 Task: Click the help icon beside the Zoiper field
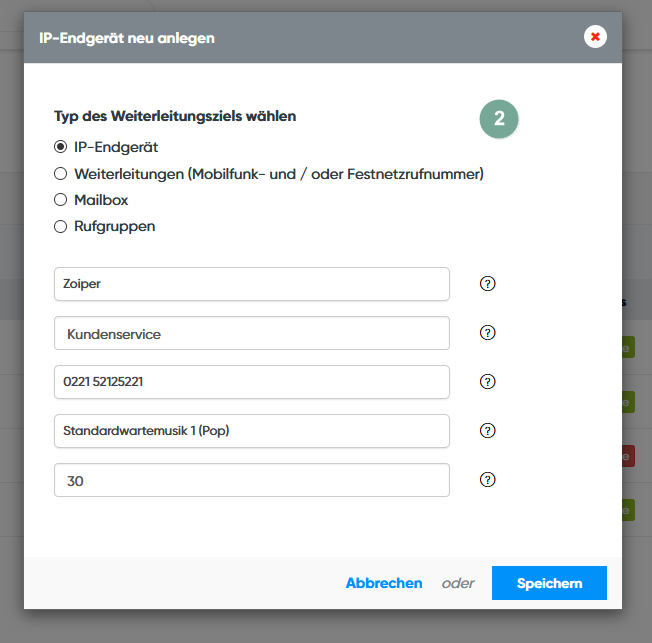pyautogui.click(x=488, y=283)
